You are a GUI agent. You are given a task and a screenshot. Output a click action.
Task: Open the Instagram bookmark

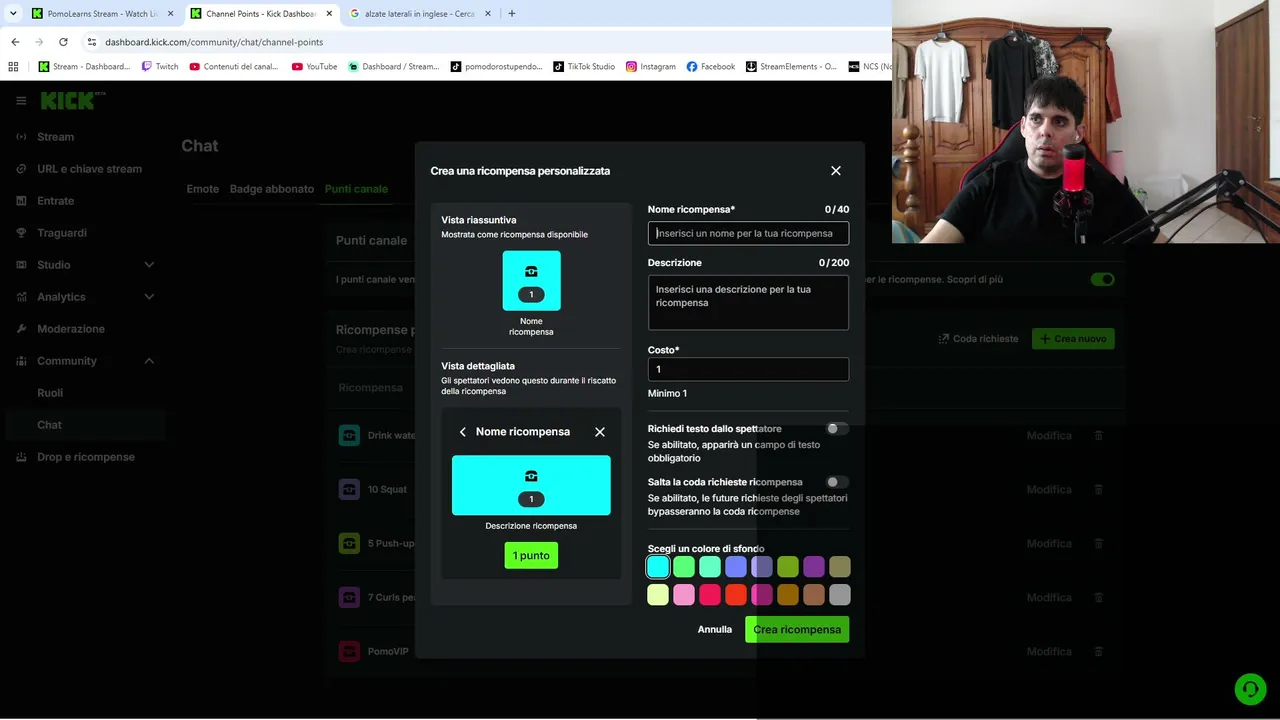point(651,67)
